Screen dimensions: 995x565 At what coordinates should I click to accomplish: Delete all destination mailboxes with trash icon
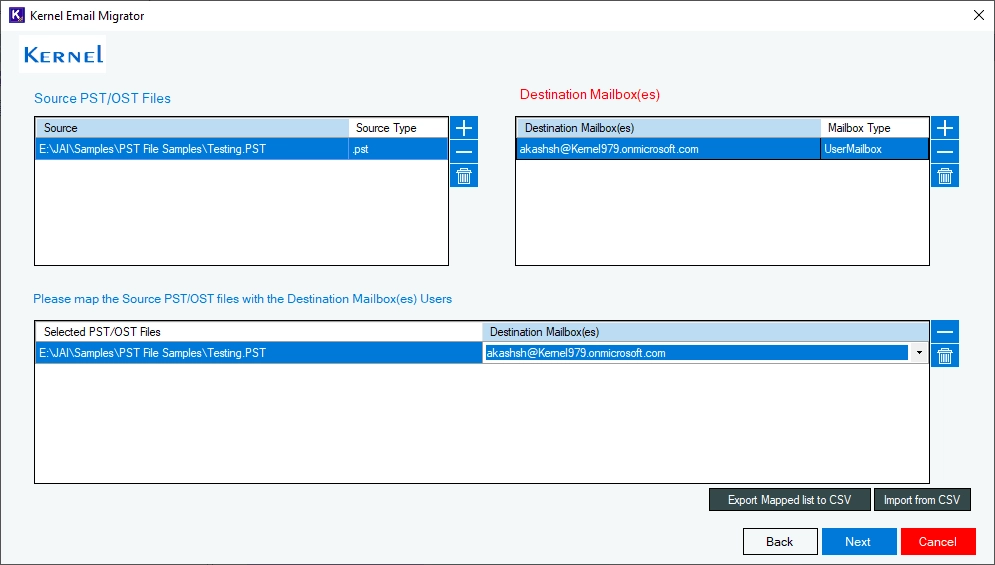[x=945, y=176]
